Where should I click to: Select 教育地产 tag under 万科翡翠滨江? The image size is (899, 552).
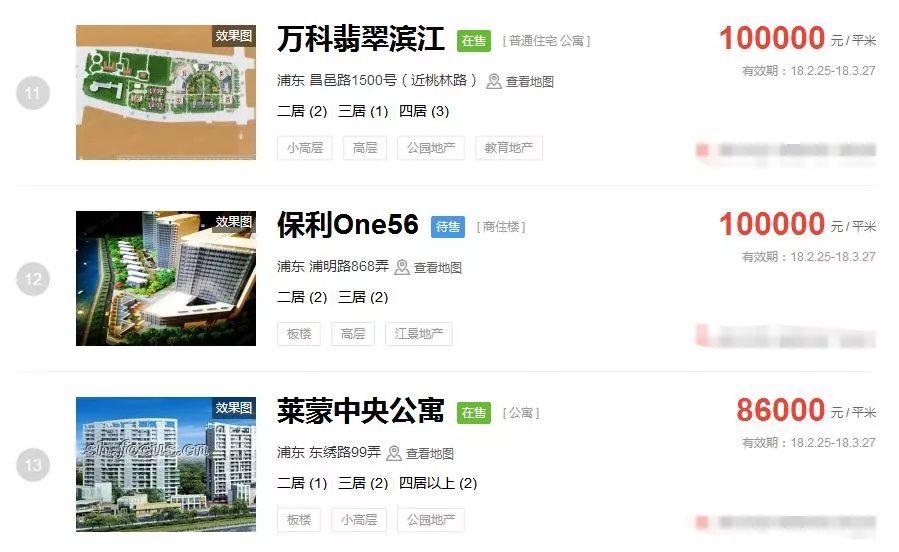(x=509, y=148)
